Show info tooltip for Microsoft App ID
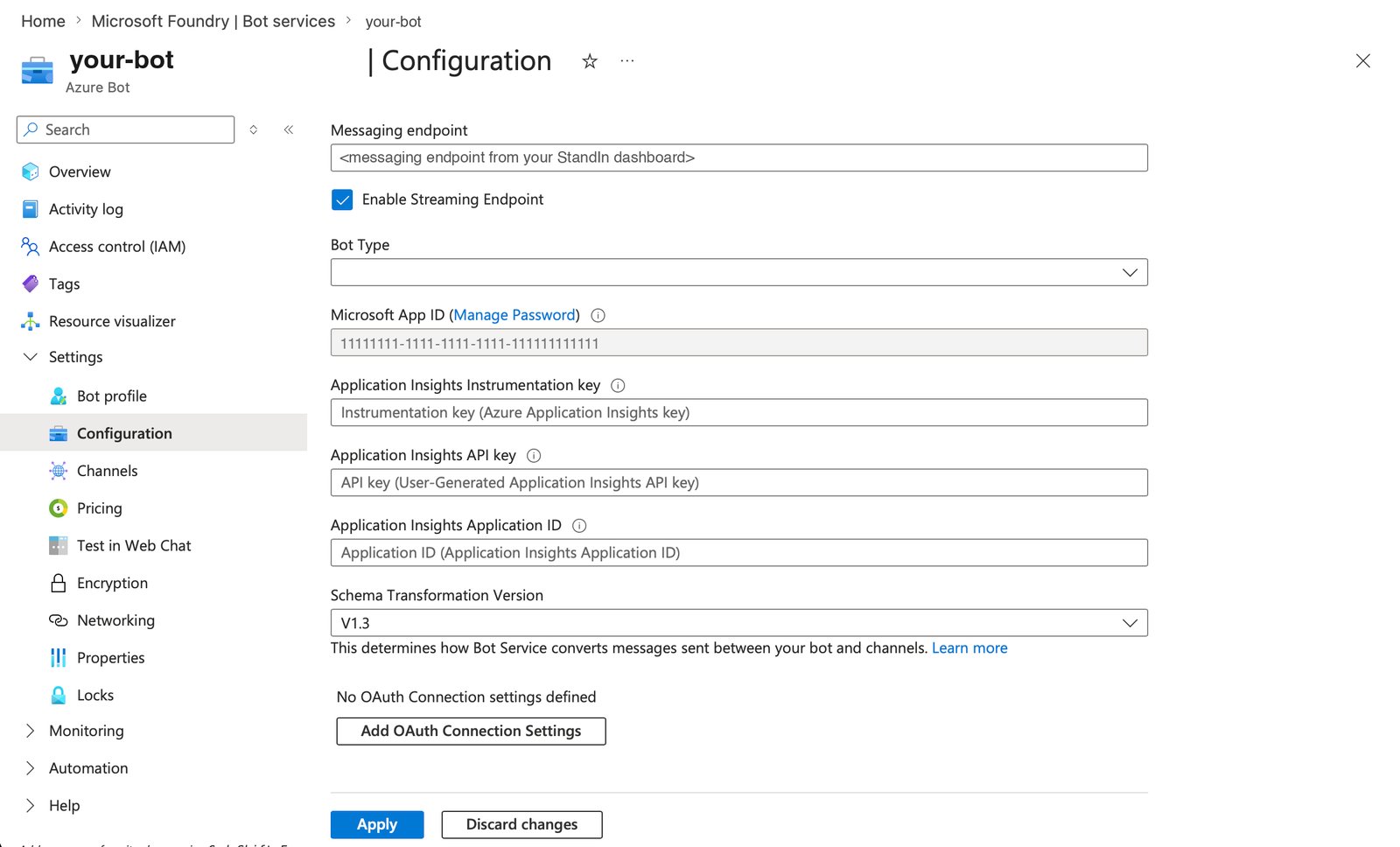Viewport: 1400px width, 847px height. [x=598, y=315]
